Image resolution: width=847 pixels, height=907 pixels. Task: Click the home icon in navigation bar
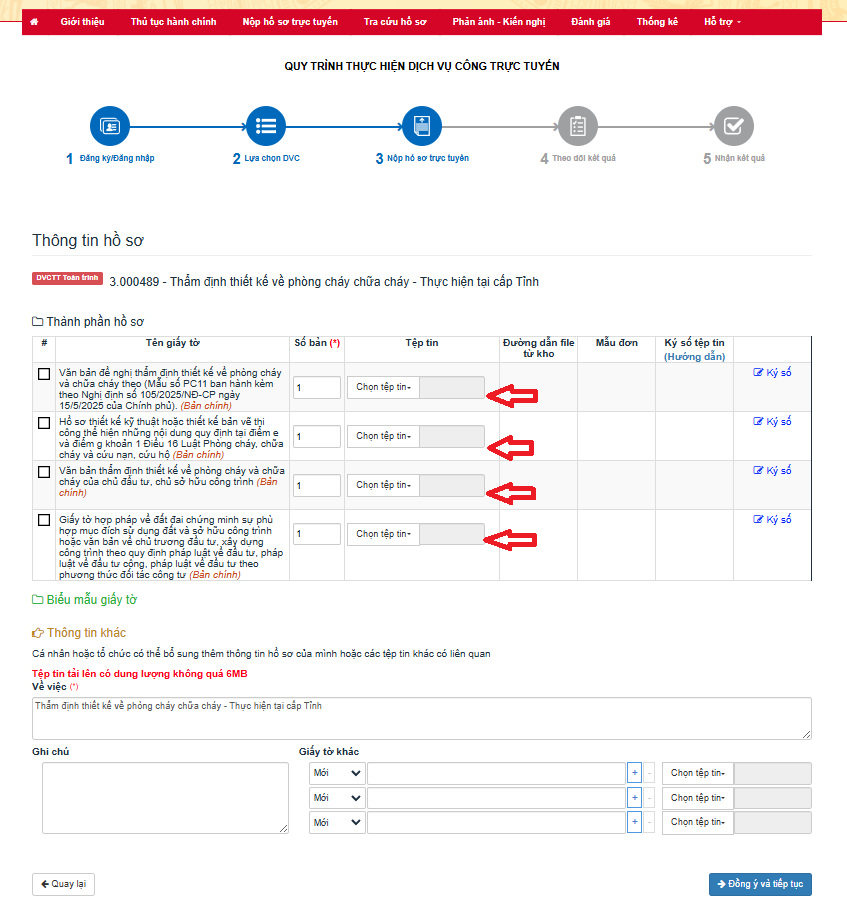click(35, 21)
